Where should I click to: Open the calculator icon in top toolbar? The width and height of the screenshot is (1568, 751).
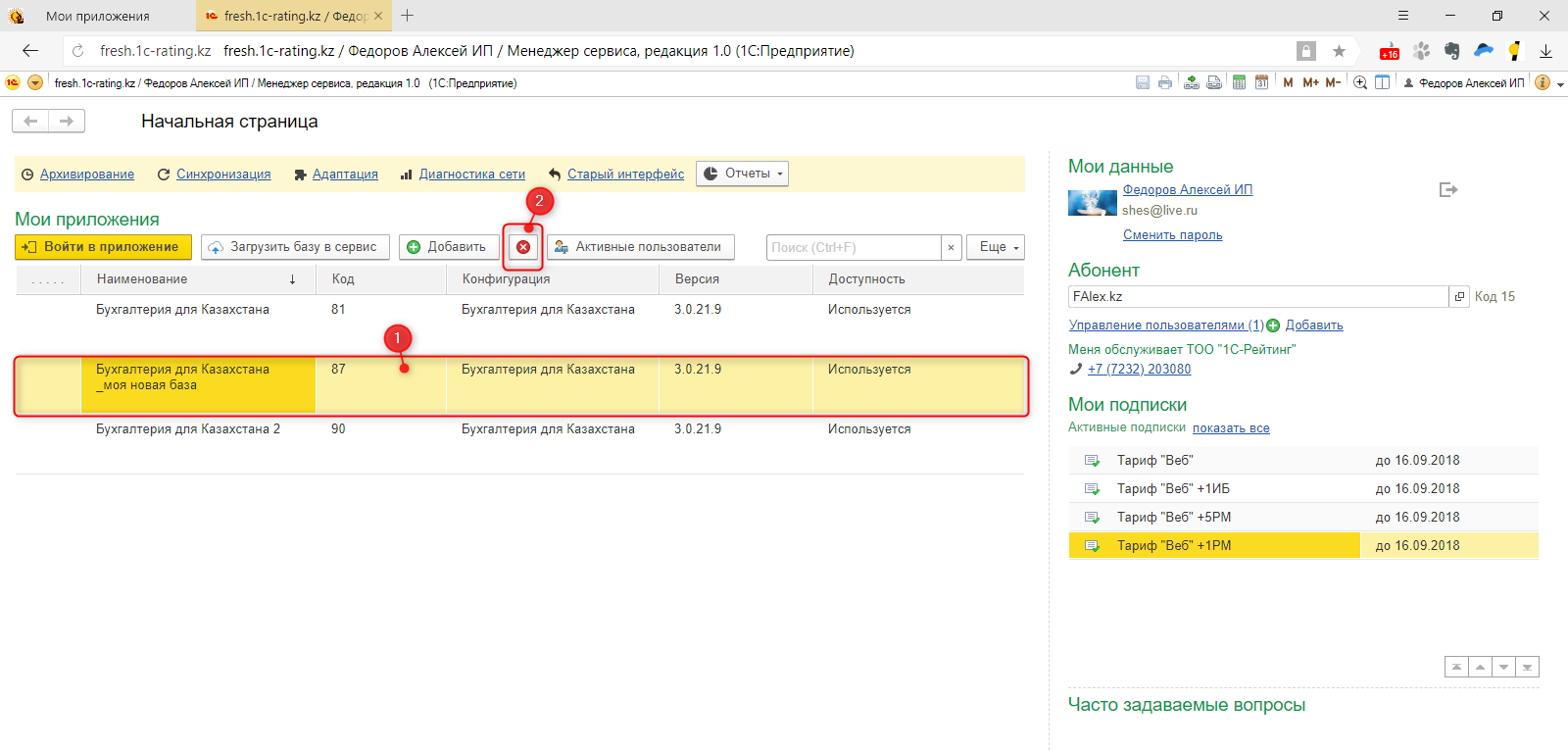pyautogui.click(x=1239, y=82)
